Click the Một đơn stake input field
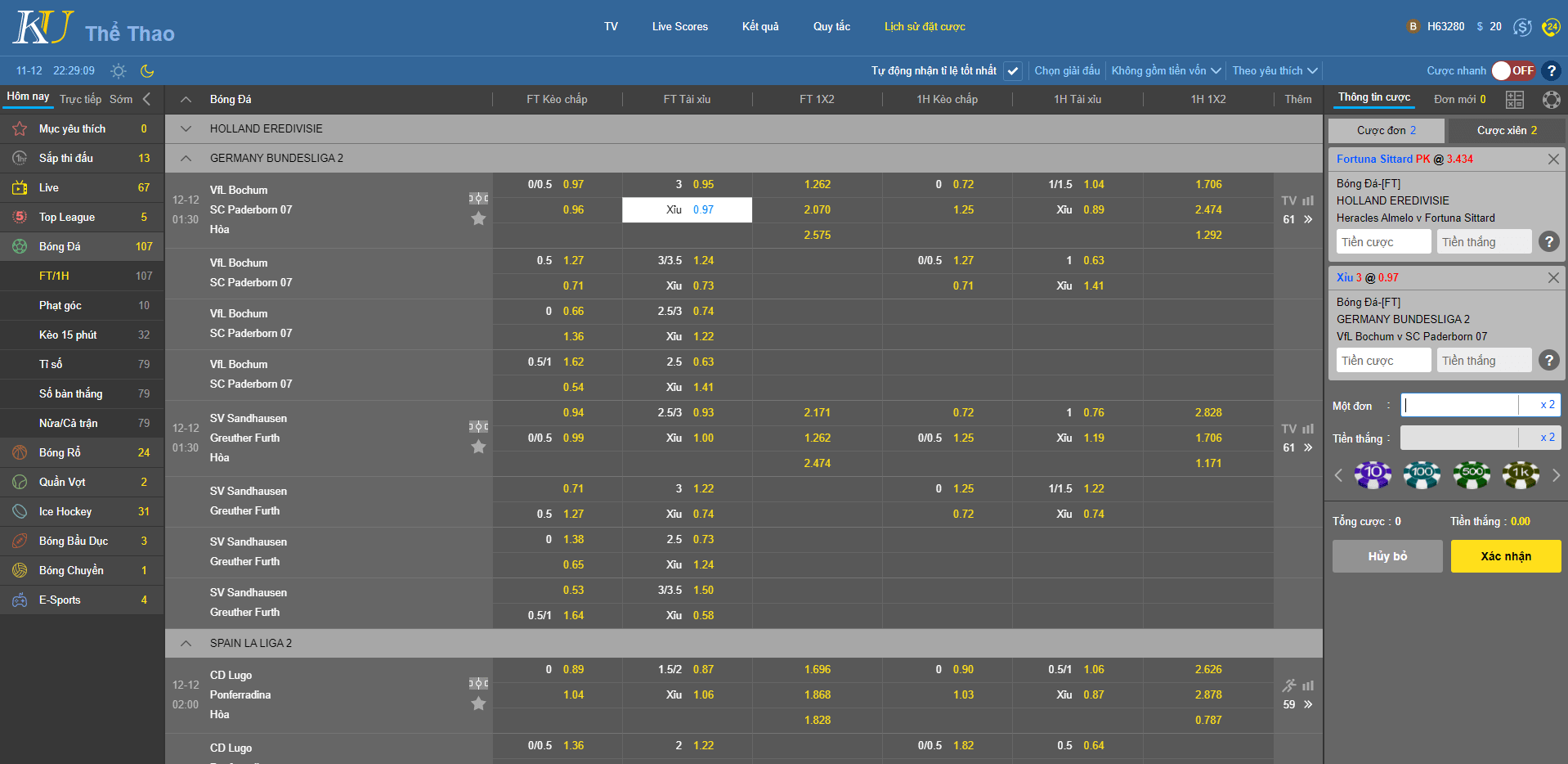 1459,405
